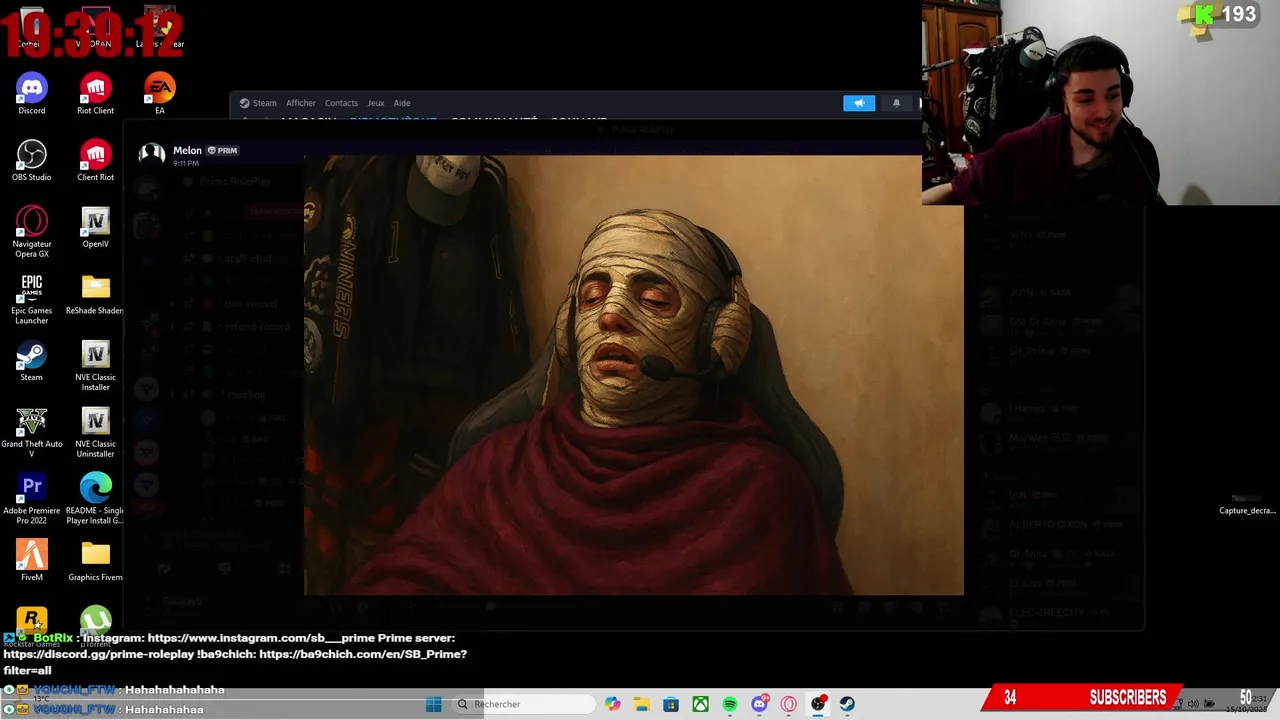
Task: Open the Aide menu in Steam
Action: [402, 103]
